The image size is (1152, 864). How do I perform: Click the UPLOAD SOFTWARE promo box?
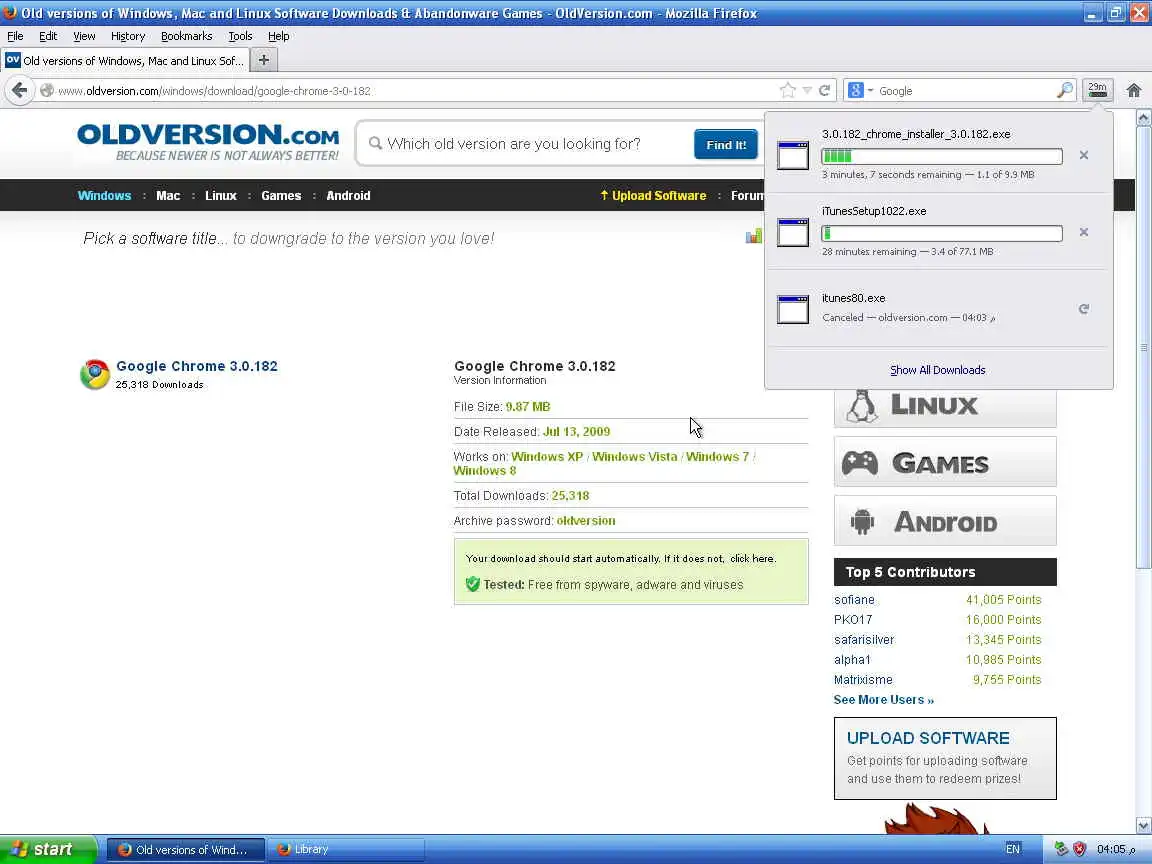(x=945, y=758)
